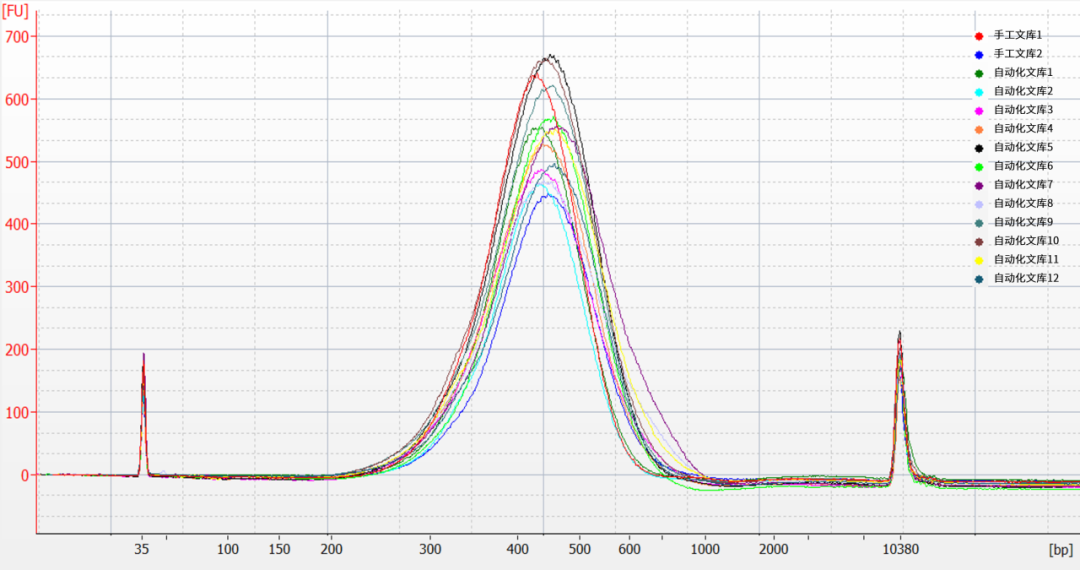Click the yellow 自动化文库11 color dot
Viewport: 1080px width, 570px height.
click(x=979, y=260)
